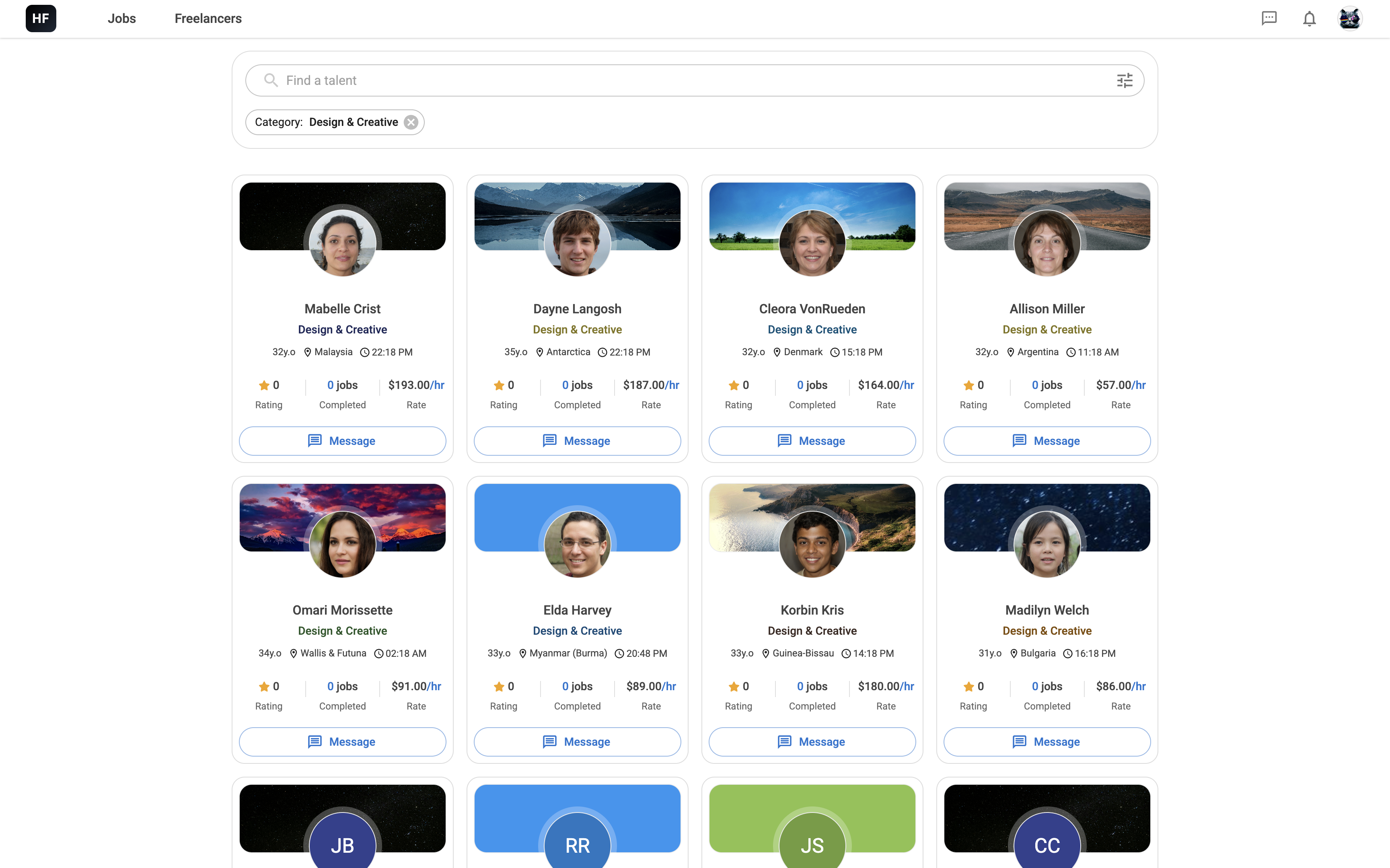Open the chat messages icon in top bar

point(1269,19)
